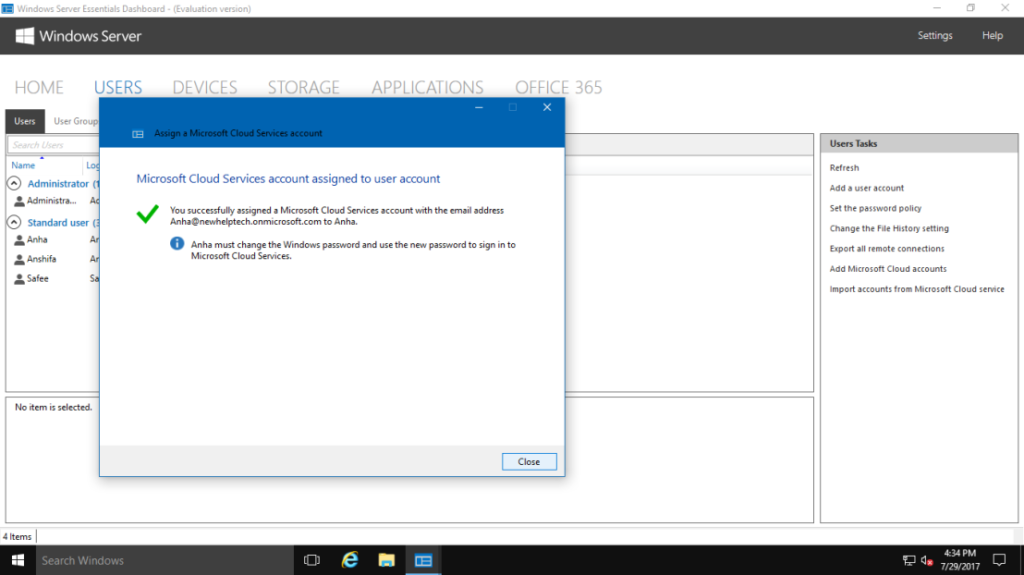Go to the HOME tab
The height and width of the screenshot is (575, 1024).
click(39, 88)
